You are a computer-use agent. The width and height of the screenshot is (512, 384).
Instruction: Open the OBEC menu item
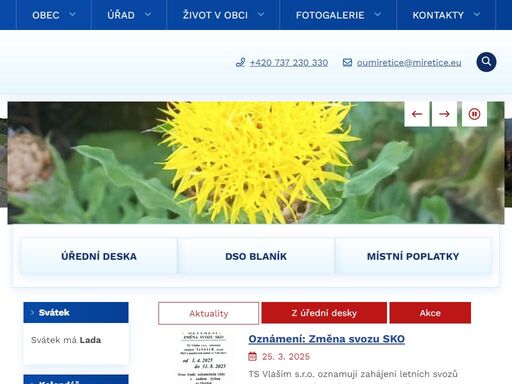point(46,15)
